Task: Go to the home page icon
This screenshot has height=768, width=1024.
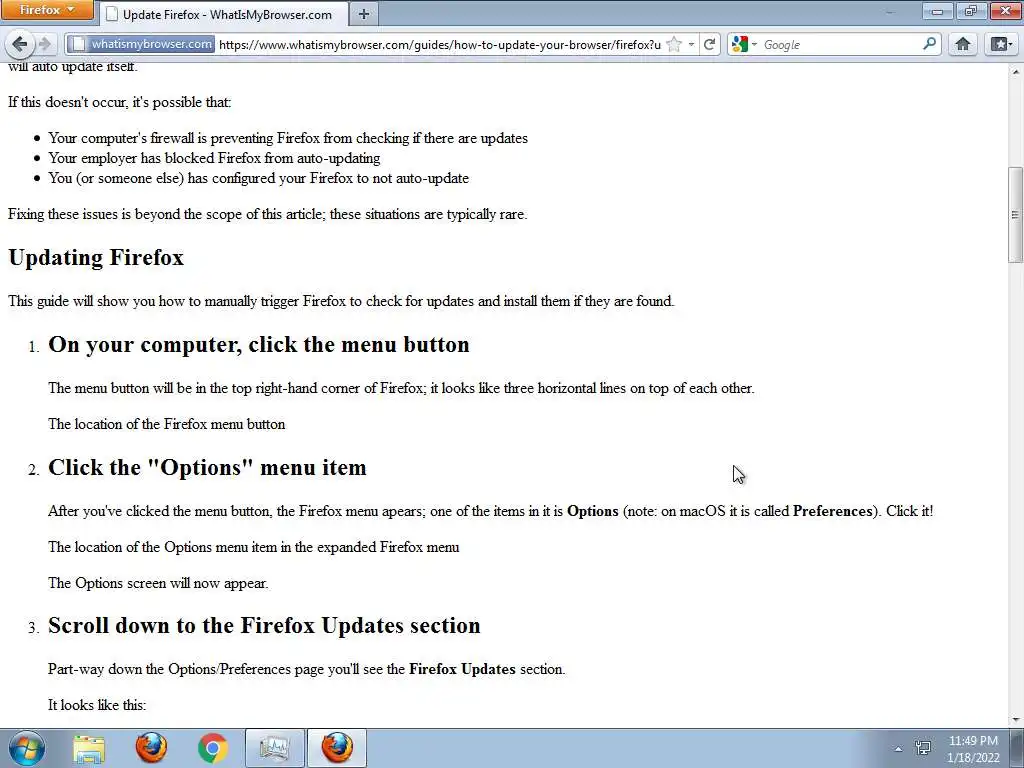Action: (x=963, y=44)
